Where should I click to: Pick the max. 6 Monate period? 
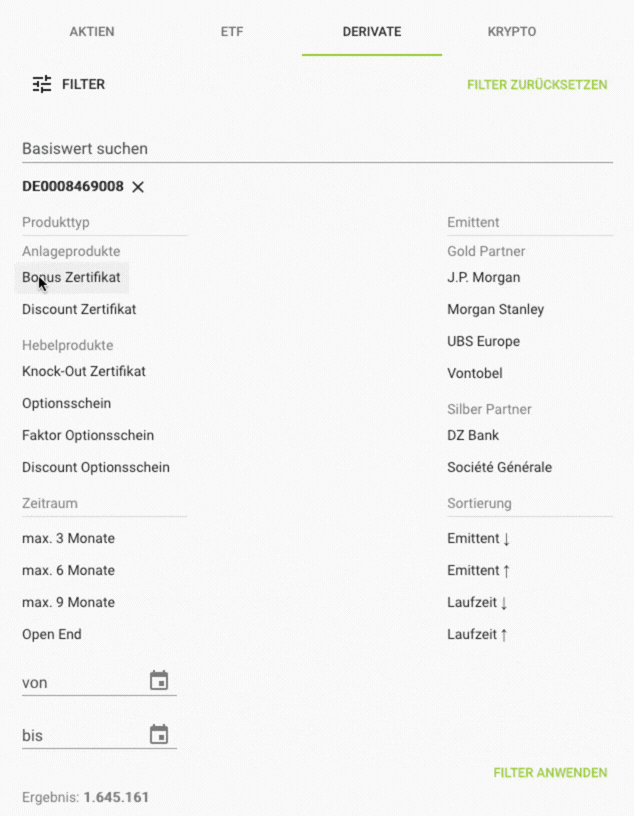[68, 571]
